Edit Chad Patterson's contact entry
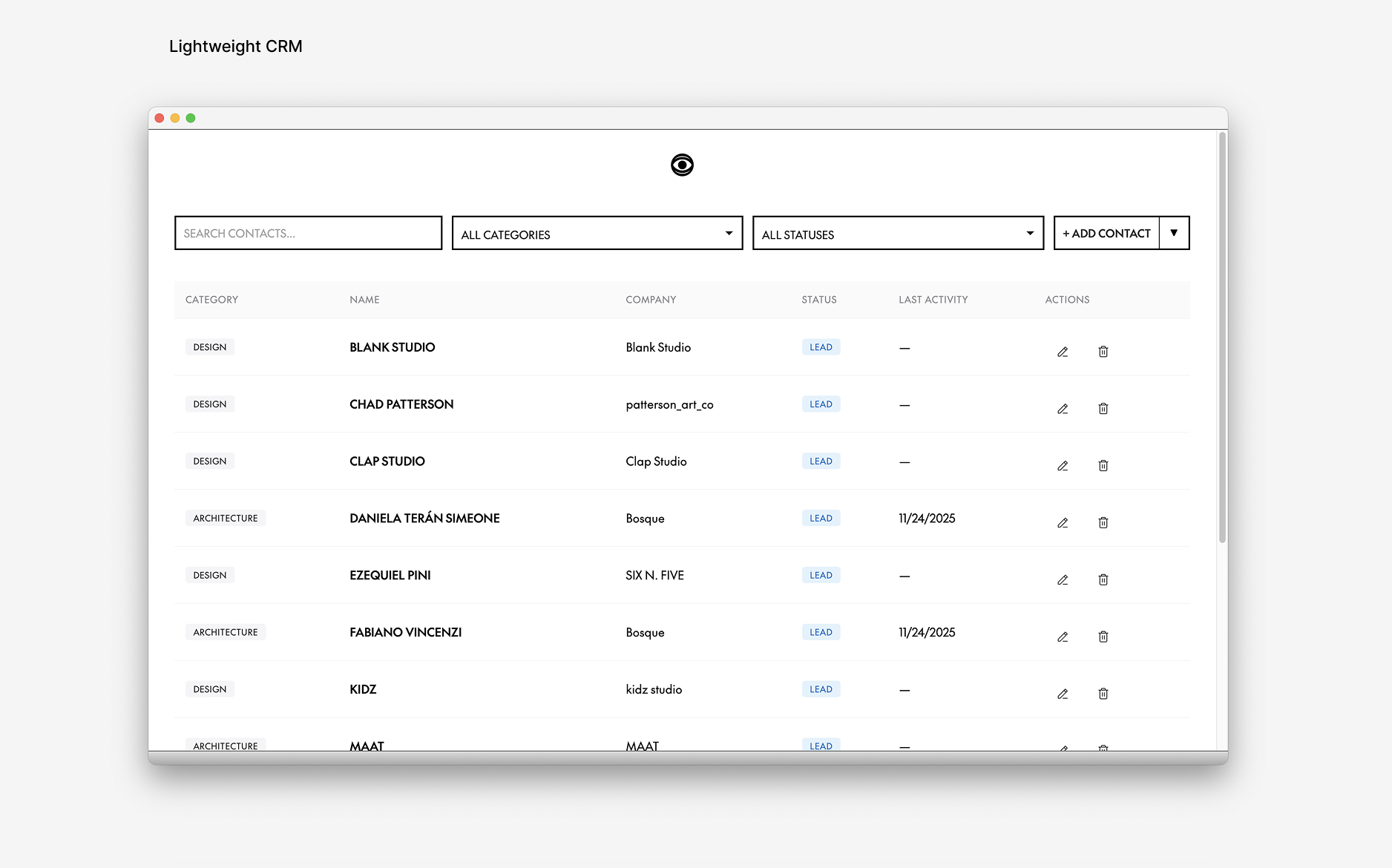Image resolution: width=1392 pixels, height=868 pixels. click(x=1063, y=409)
